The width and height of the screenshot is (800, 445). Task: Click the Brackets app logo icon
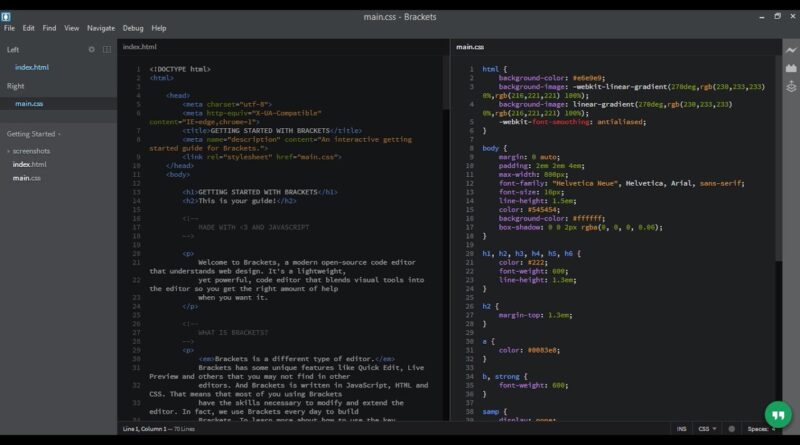6,17
